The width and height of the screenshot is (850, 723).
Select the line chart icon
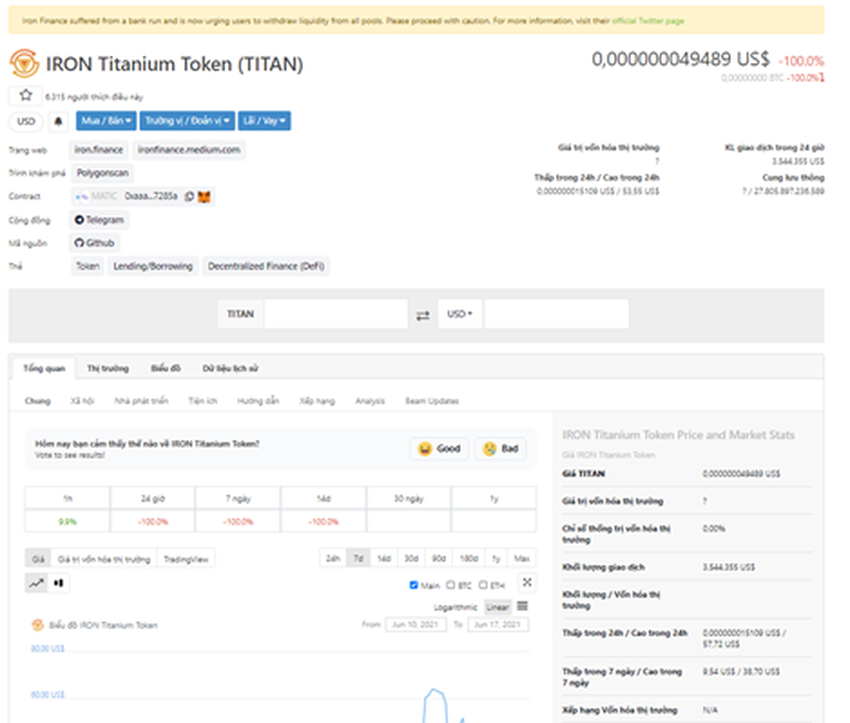(36, 583)
